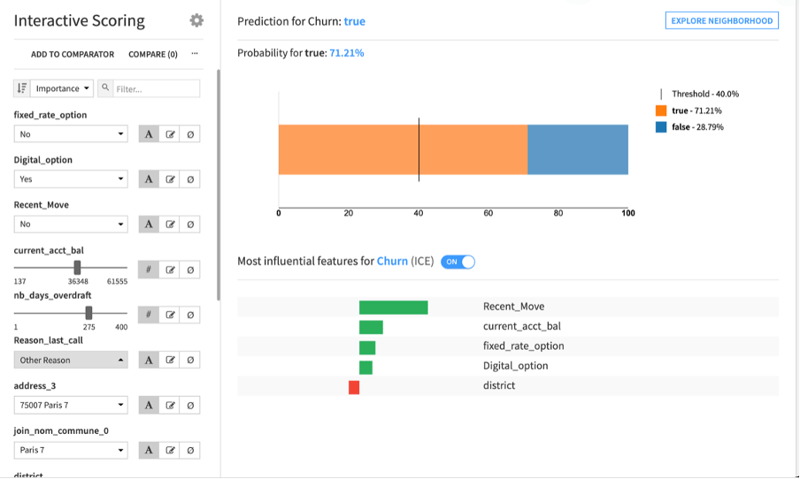Click the EXPLORE NEIGHBORHOOD button
The image size is (800, 479).
(x=721, y=20)
